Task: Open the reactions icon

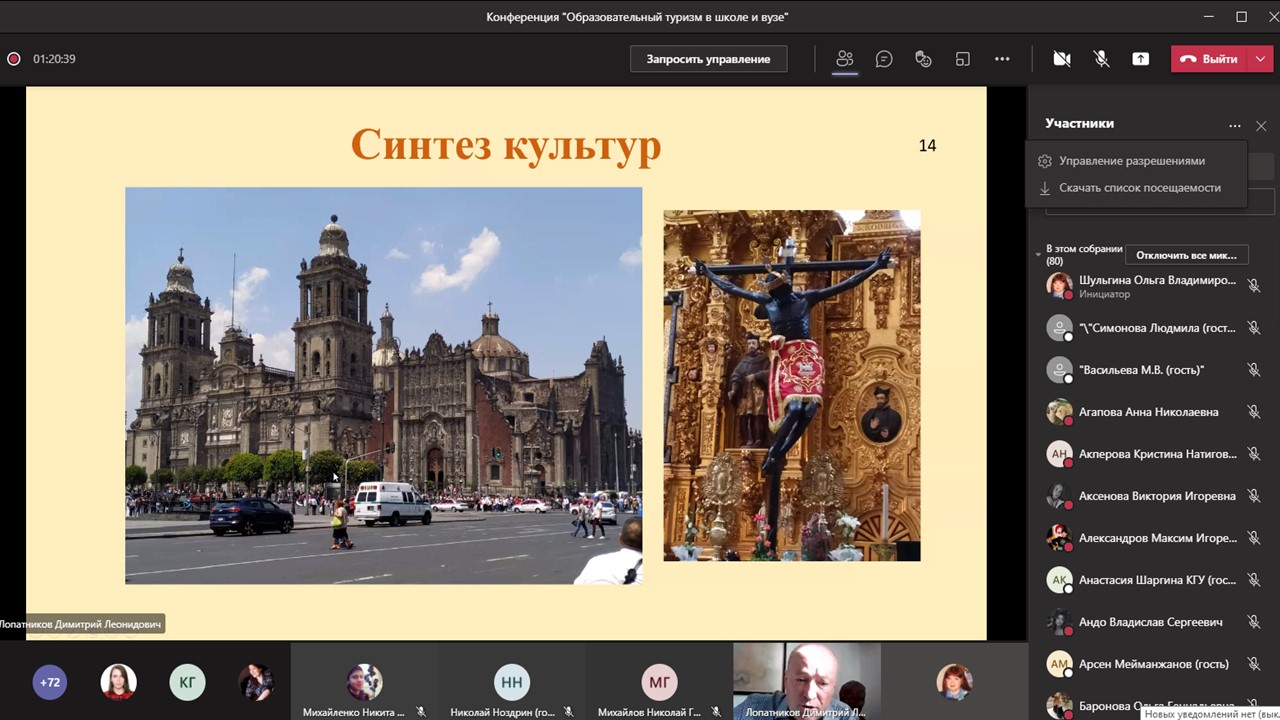Action: tap(923, 59)
